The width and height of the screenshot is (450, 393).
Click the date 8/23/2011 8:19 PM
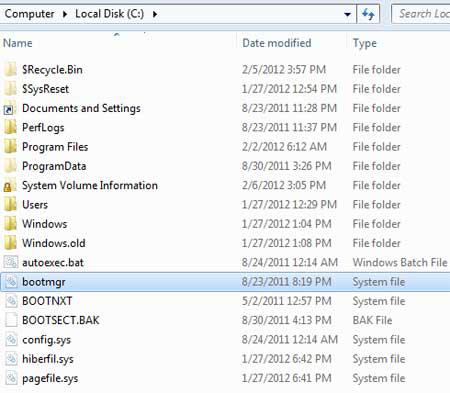click(x=287, y=282)
